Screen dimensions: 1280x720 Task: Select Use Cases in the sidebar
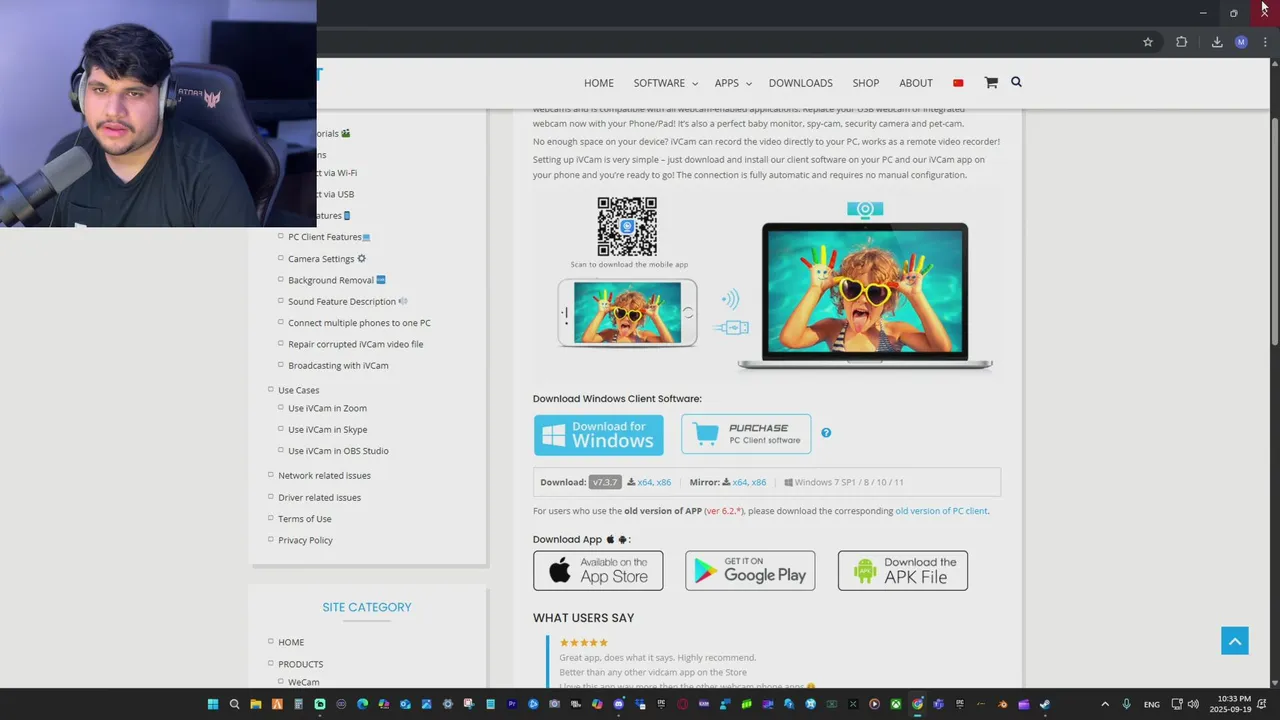[298, 390]
